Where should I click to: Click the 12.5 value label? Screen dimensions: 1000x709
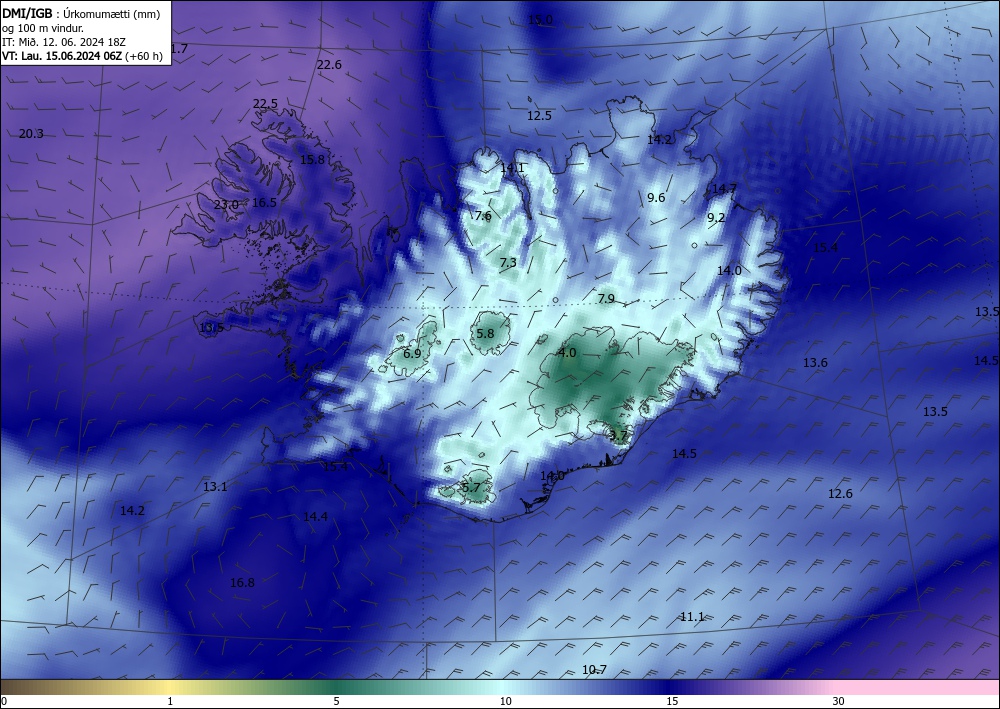(539, 116)
